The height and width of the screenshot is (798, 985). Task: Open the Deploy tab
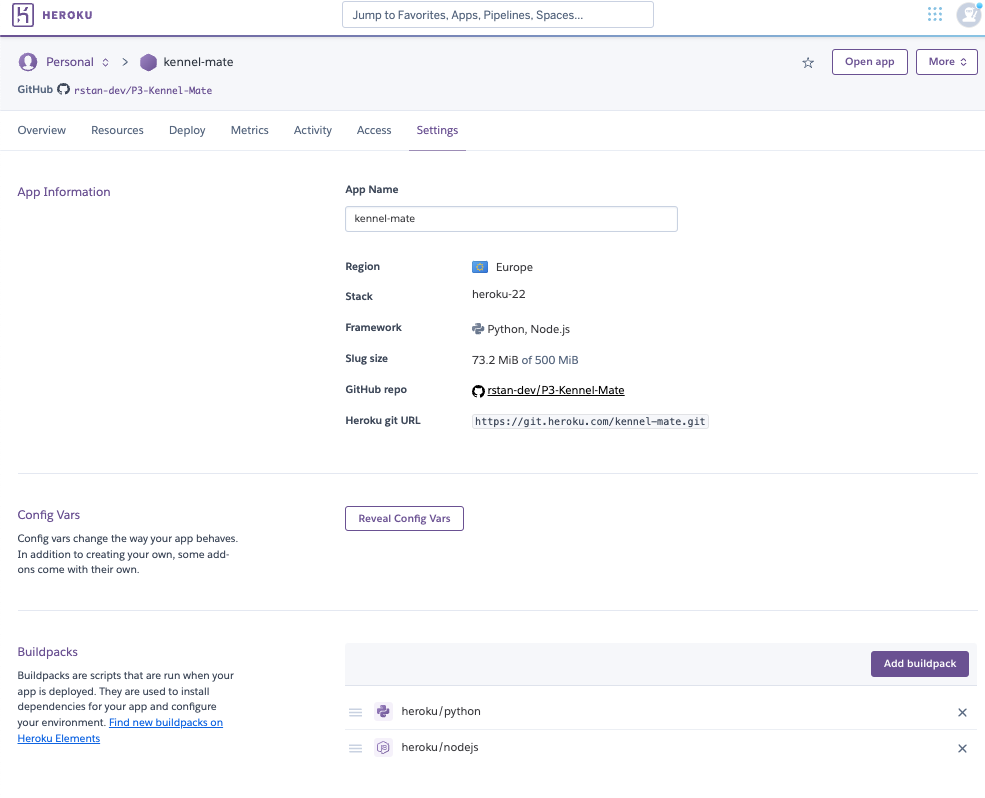tap(187, 130)
